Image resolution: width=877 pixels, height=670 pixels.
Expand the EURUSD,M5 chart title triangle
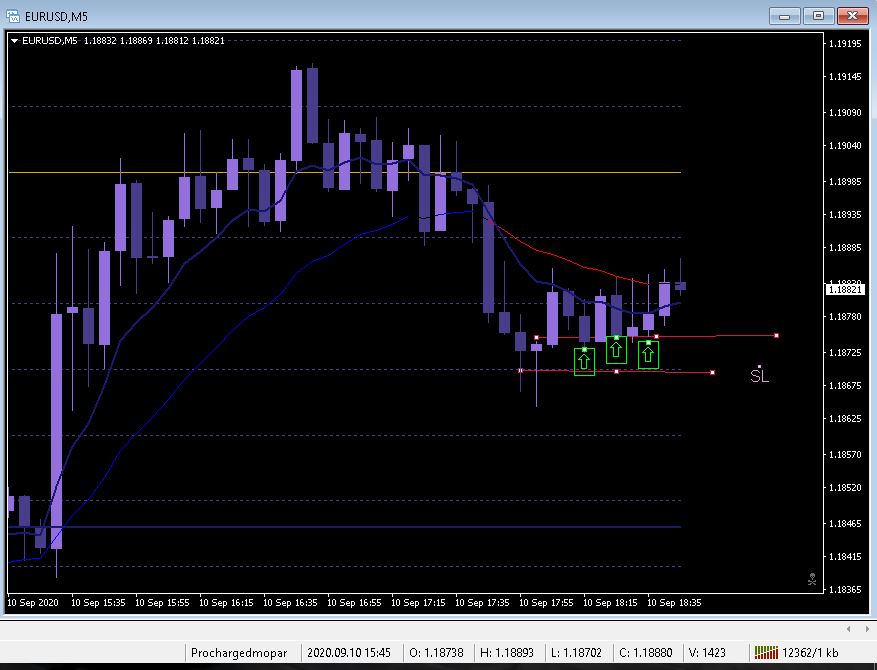coord(15,41)
